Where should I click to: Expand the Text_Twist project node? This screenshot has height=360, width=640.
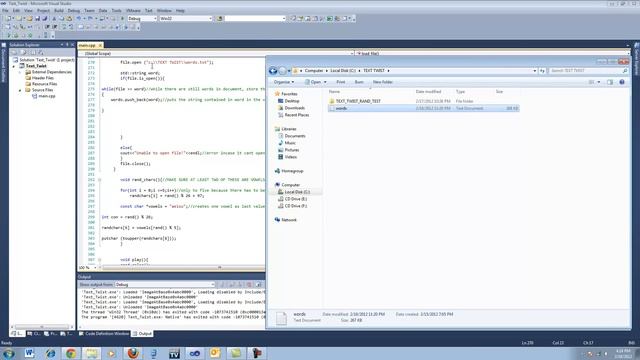coord(14,66)
